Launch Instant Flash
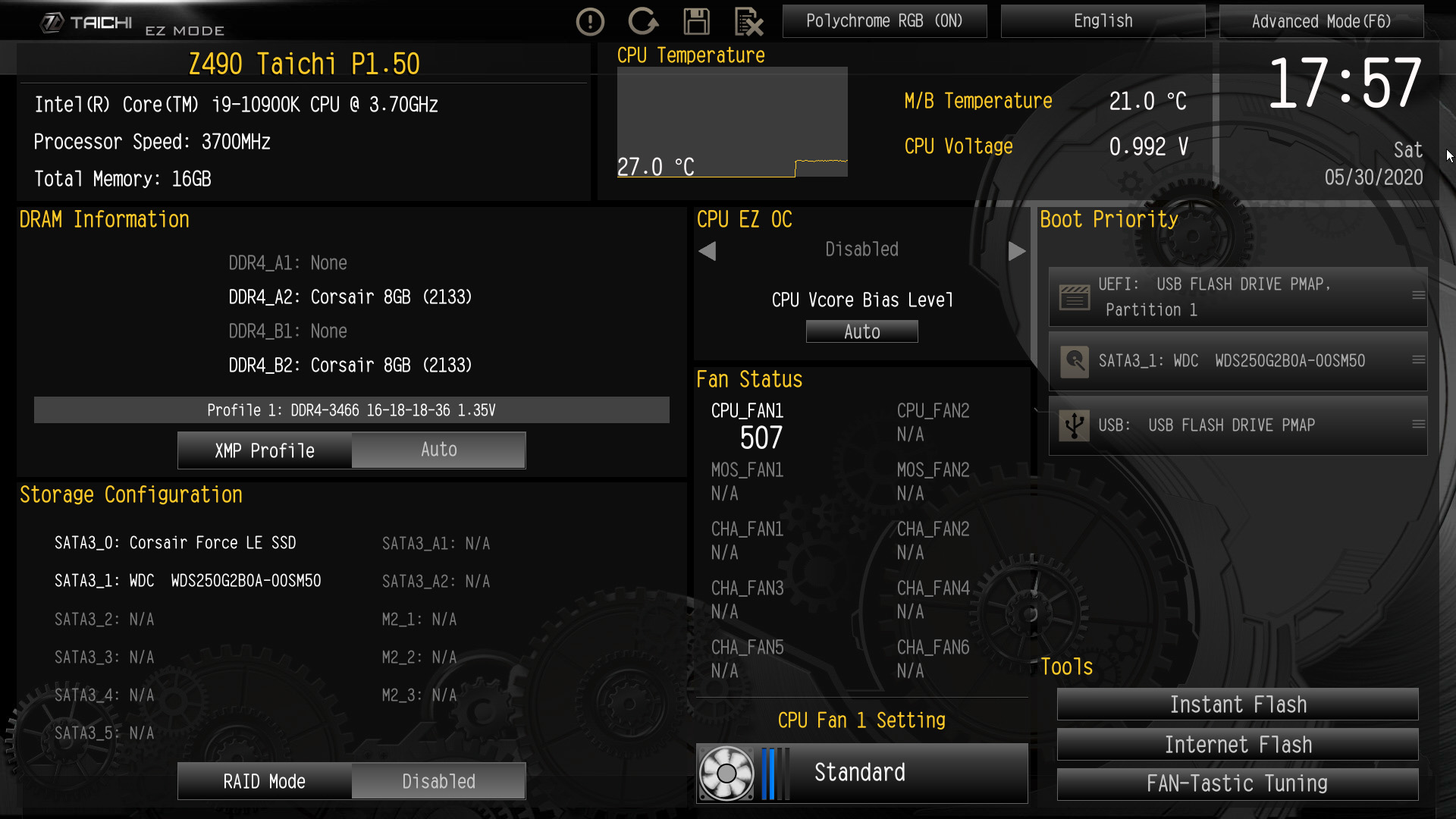This screenshot has width=1456, height=819. 1237,704
